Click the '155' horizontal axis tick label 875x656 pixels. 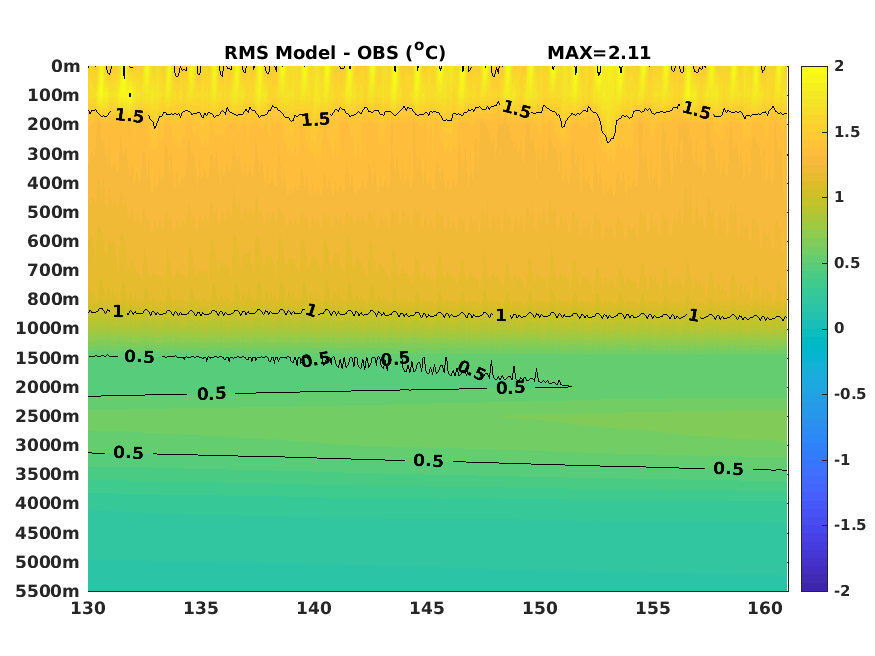(653, 608)
